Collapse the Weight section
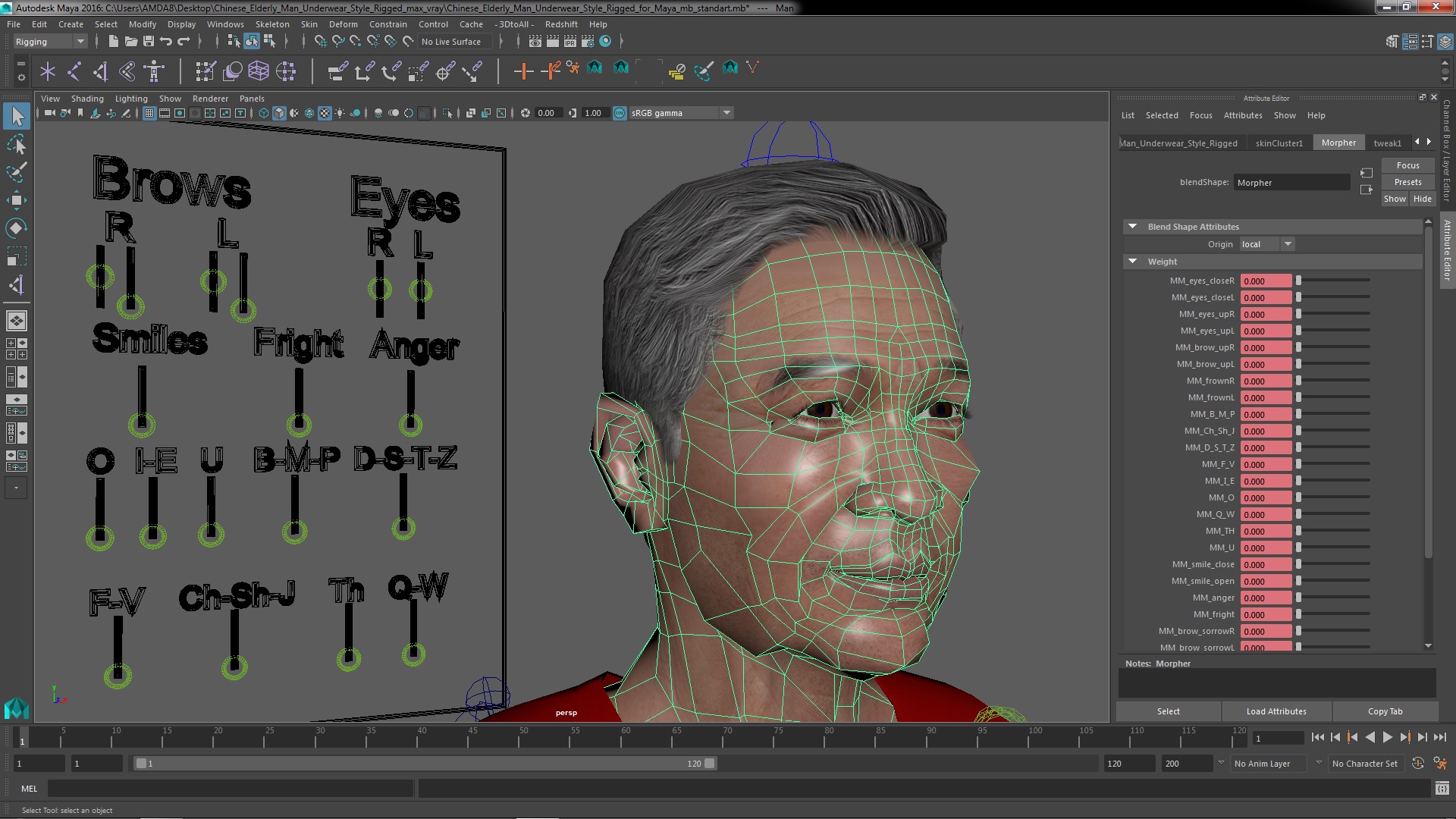 click(x=1132, y=261)
